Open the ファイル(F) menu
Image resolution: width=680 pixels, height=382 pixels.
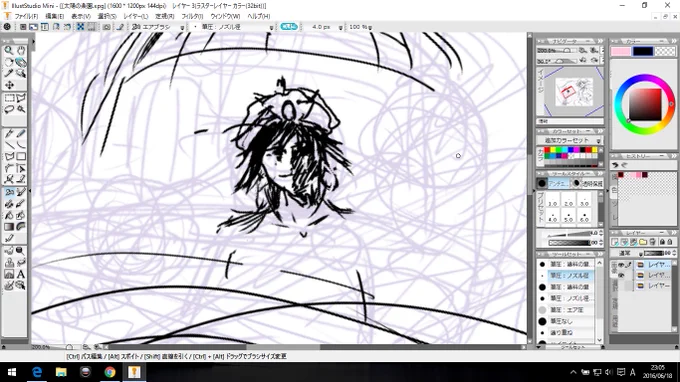pos(26,16)
